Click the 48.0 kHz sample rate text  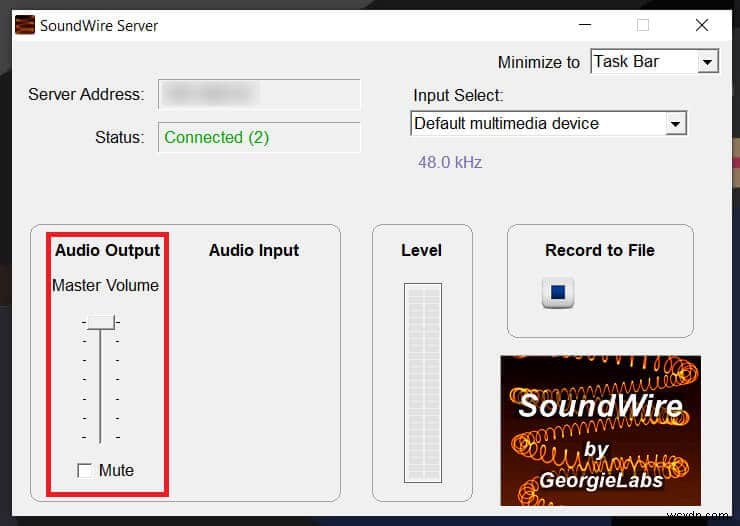click(x=450, y=162)
